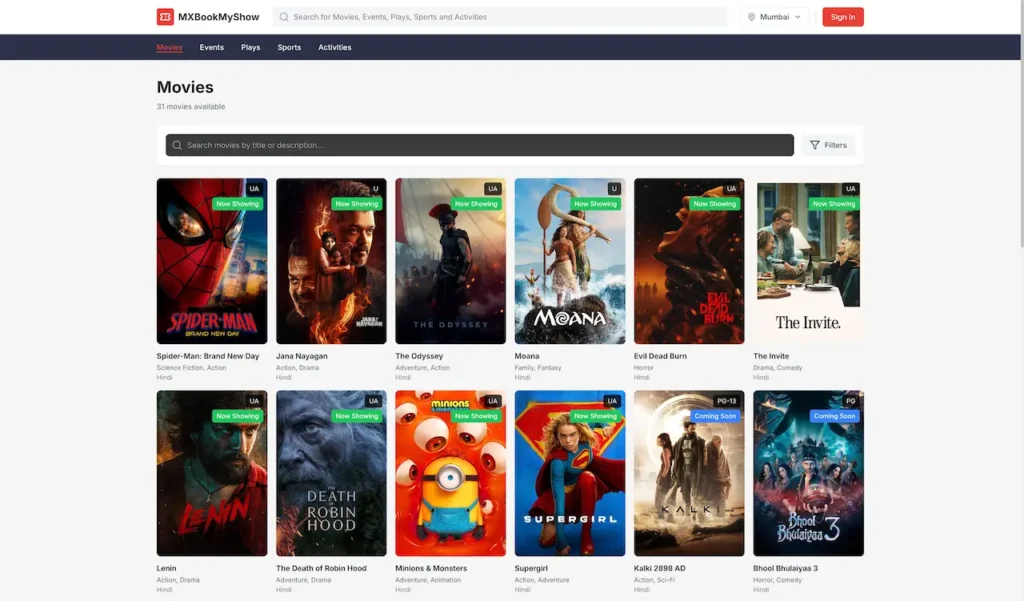Open the Jana Nayagan poster
This screenshot has width=1024, height=601.
tap(331, 261)
